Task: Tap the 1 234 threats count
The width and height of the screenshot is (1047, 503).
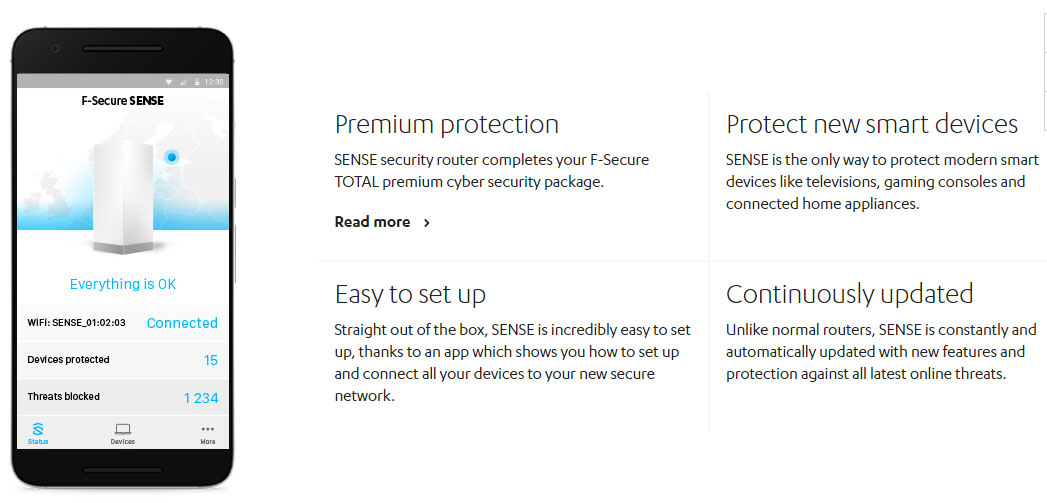Action: coord(201,398)
